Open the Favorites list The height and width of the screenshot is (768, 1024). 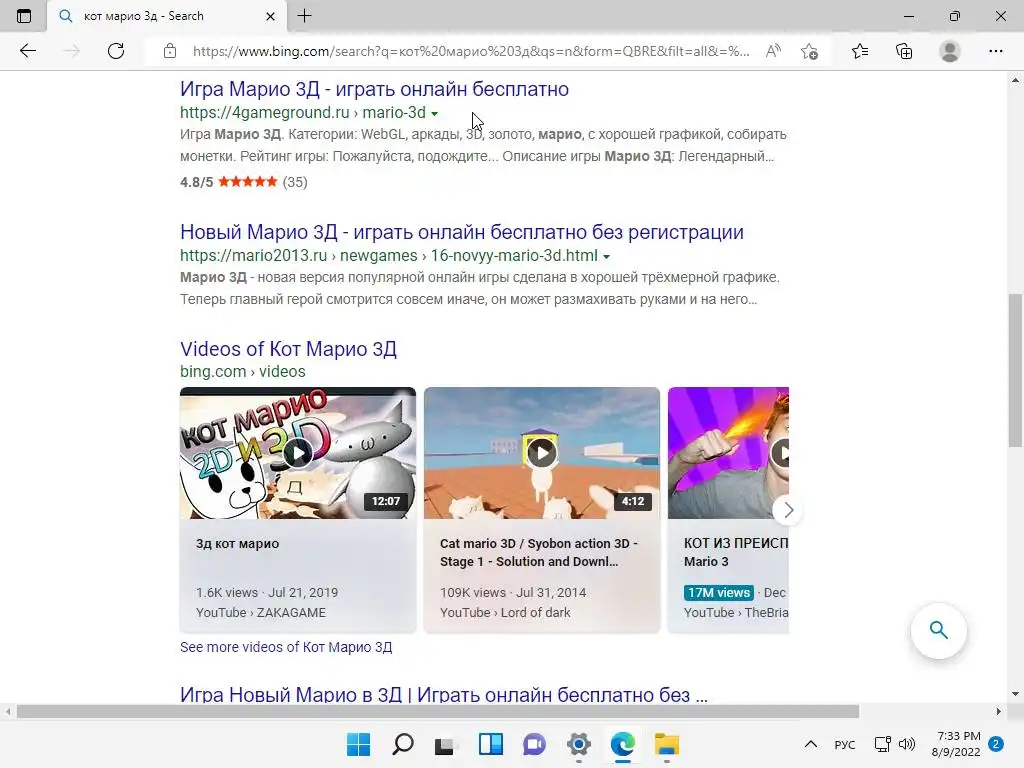click(860, 51)
